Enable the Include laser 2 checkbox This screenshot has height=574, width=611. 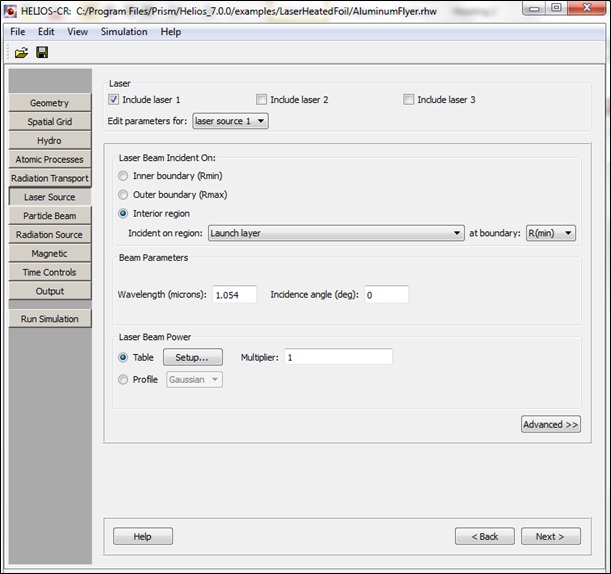[x=262, y=100]
